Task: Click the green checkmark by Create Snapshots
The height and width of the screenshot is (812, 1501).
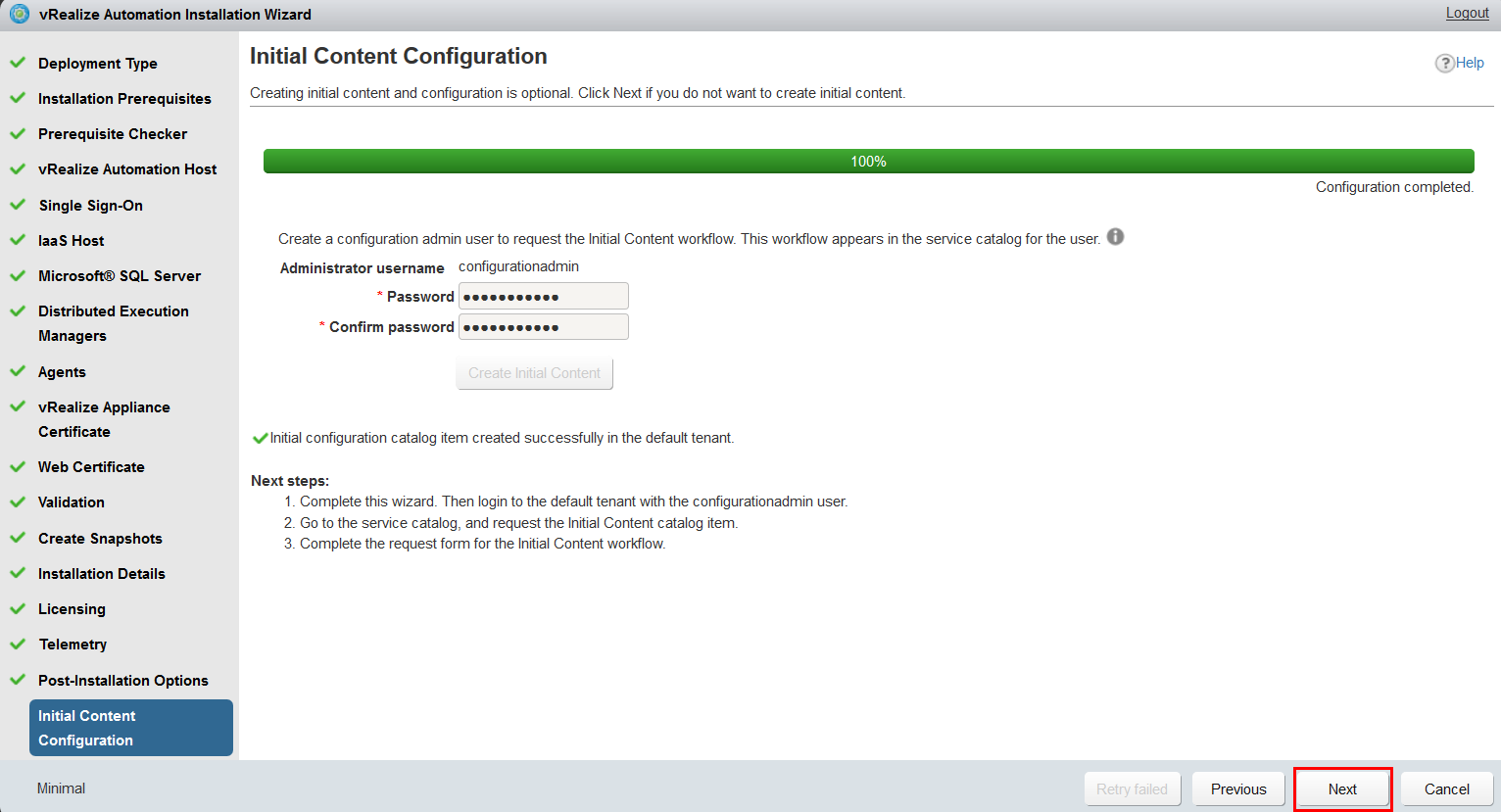Action: 18,538
